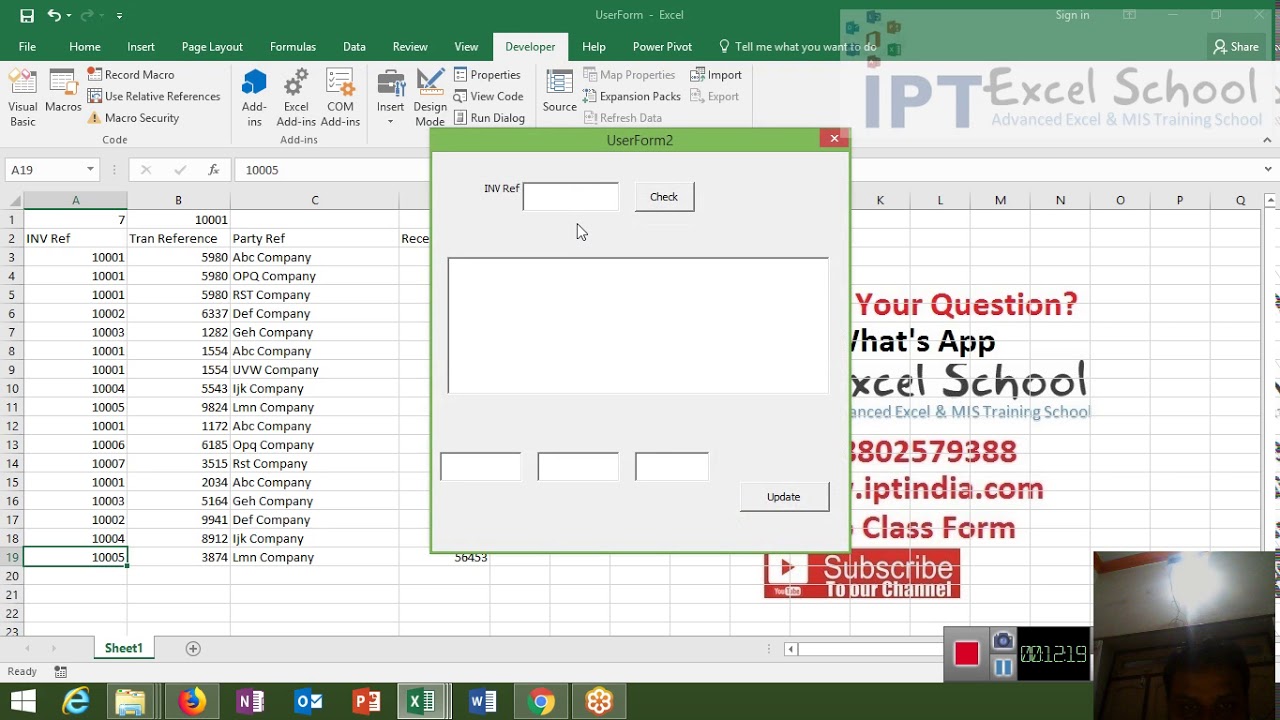Switch to the Review tab
This screenshot has height=720, width=1280.
[410, 47]
